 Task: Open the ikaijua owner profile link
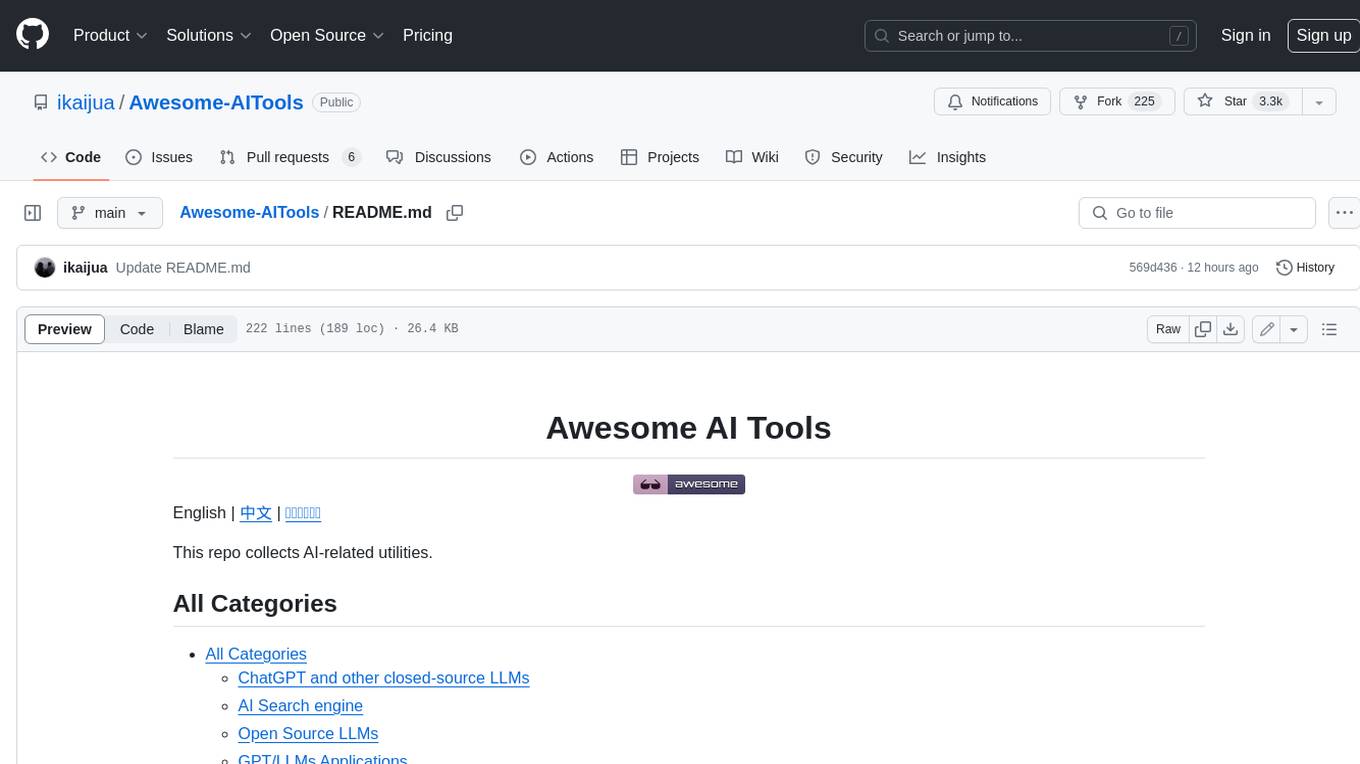pos(88,102)
